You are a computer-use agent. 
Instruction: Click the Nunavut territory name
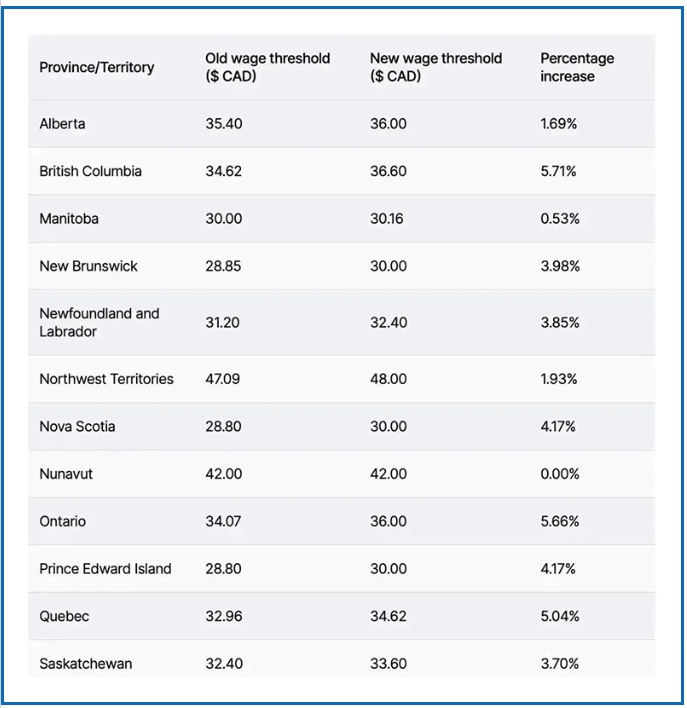click(66, 474)
